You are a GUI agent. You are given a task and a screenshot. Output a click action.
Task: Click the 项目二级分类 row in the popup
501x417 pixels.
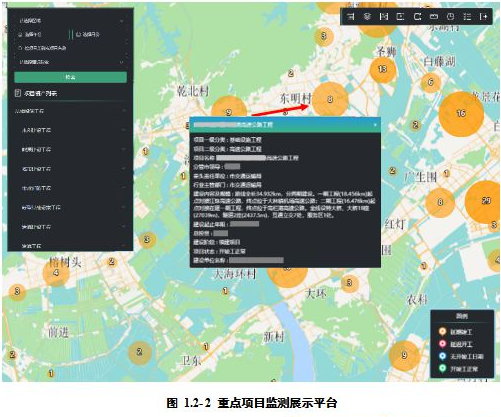[x=228, y=149]
